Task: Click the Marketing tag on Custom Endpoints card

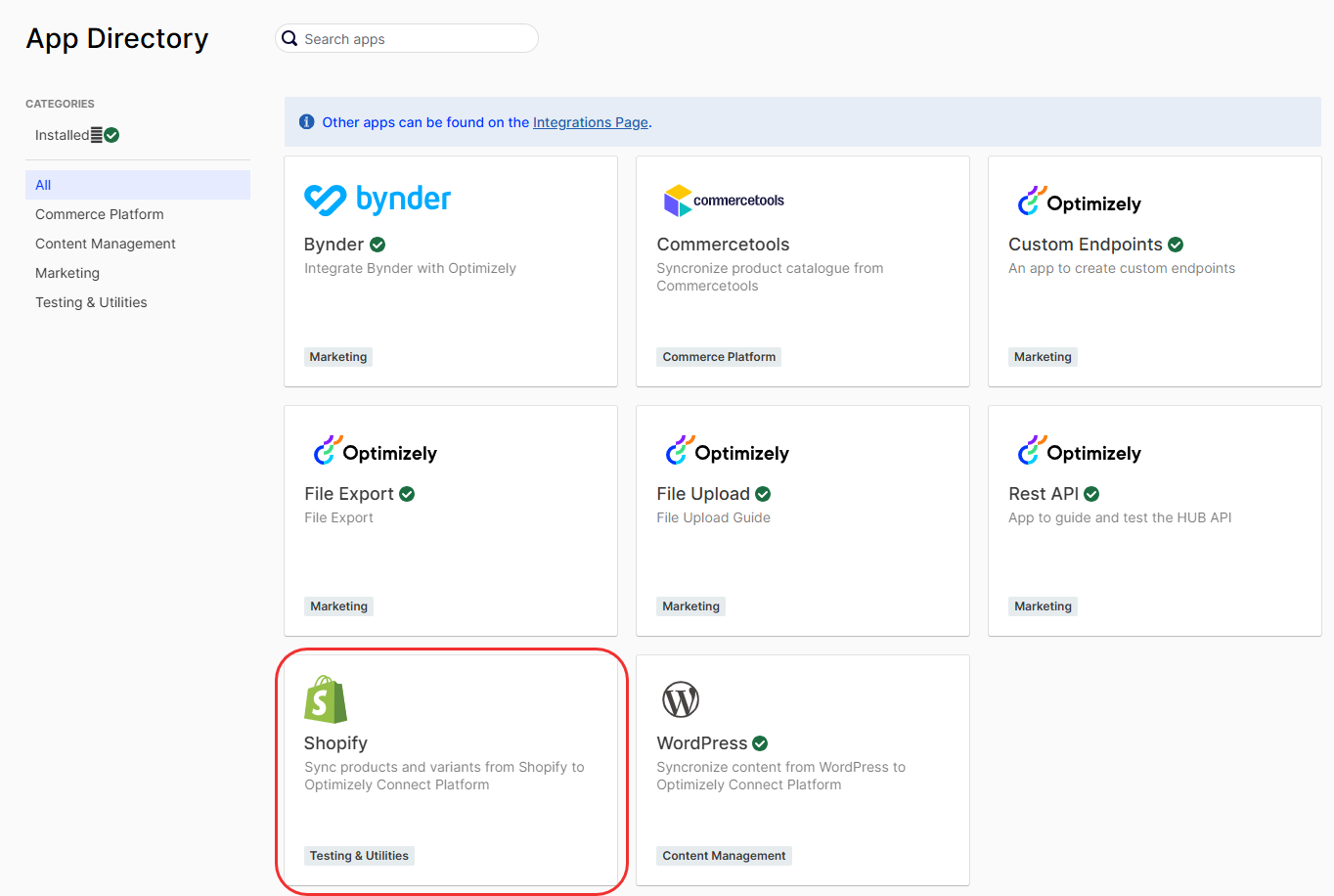Action: tap(1043, 357)
